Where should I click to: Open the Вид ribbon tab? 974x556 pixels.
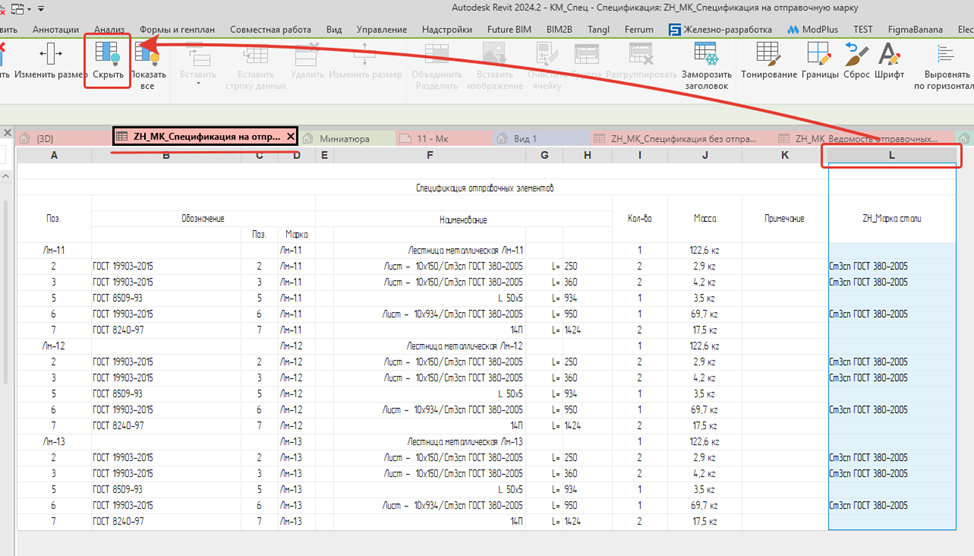pyautogui.click(x=334, y=29)
